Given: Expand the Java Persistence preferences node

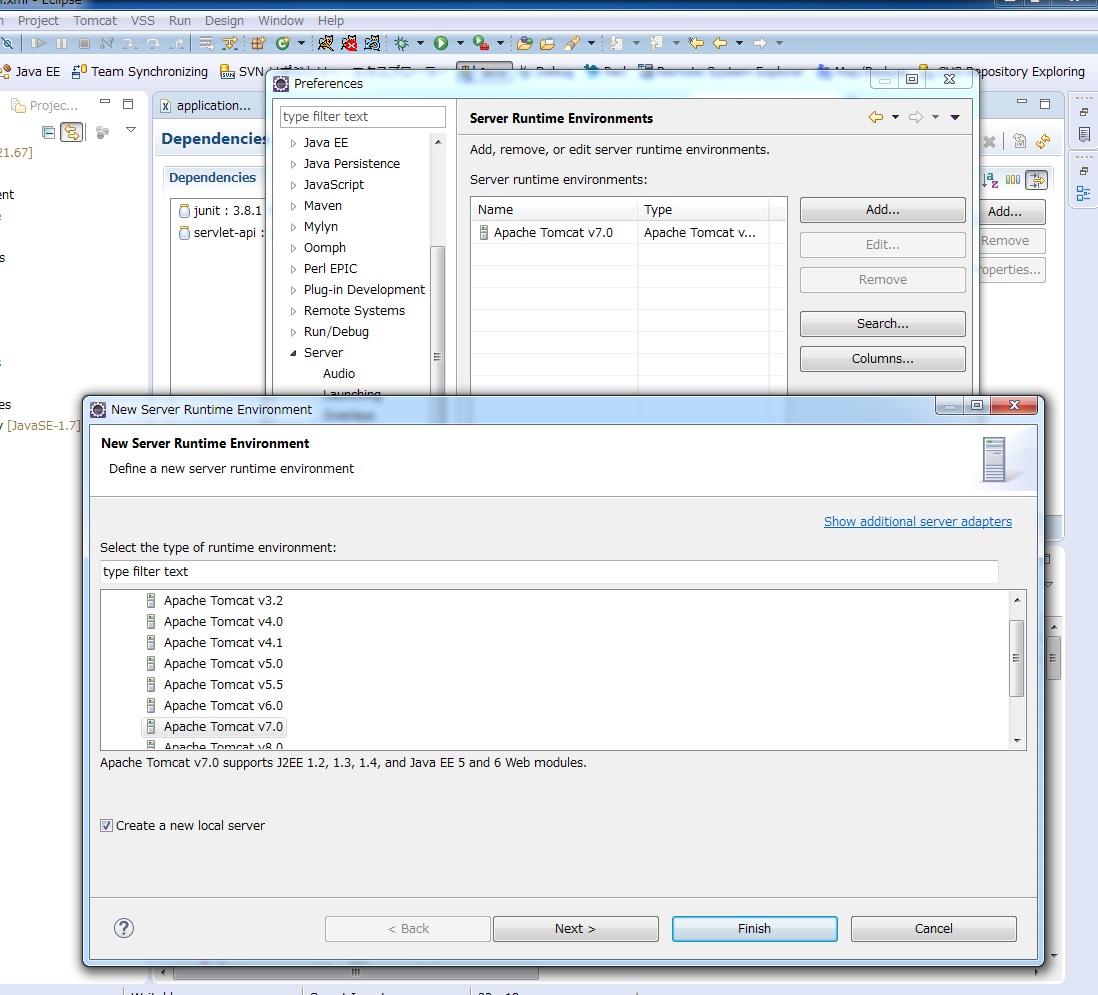Looking at the screenshot, I should pos(293,164).
